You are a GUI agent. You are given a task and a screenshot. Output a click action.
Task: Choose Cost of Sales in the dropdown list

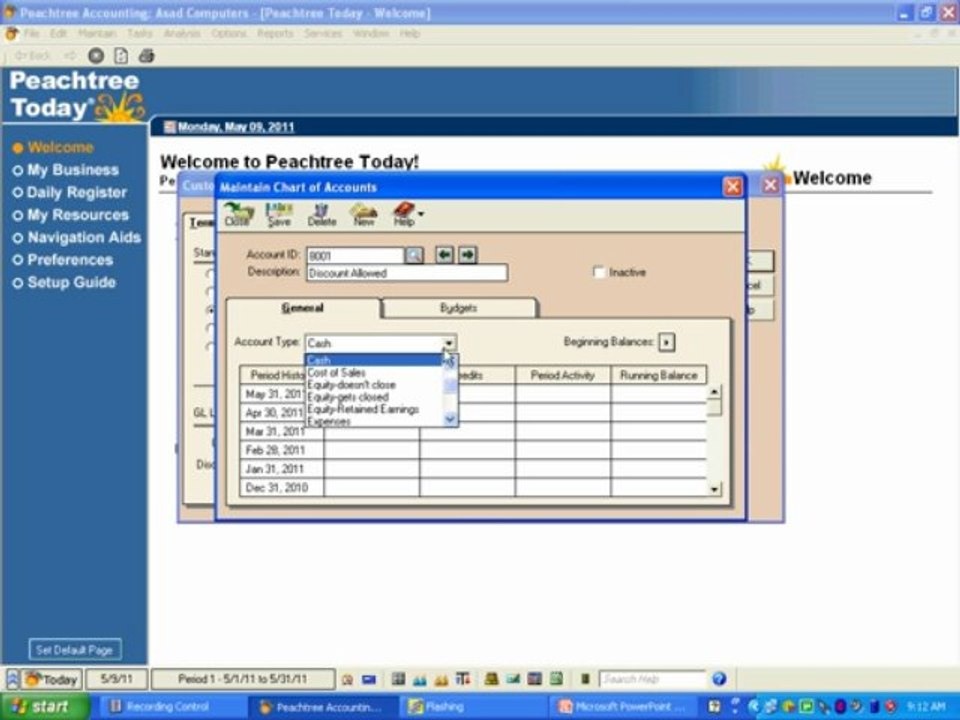(336, 372)
